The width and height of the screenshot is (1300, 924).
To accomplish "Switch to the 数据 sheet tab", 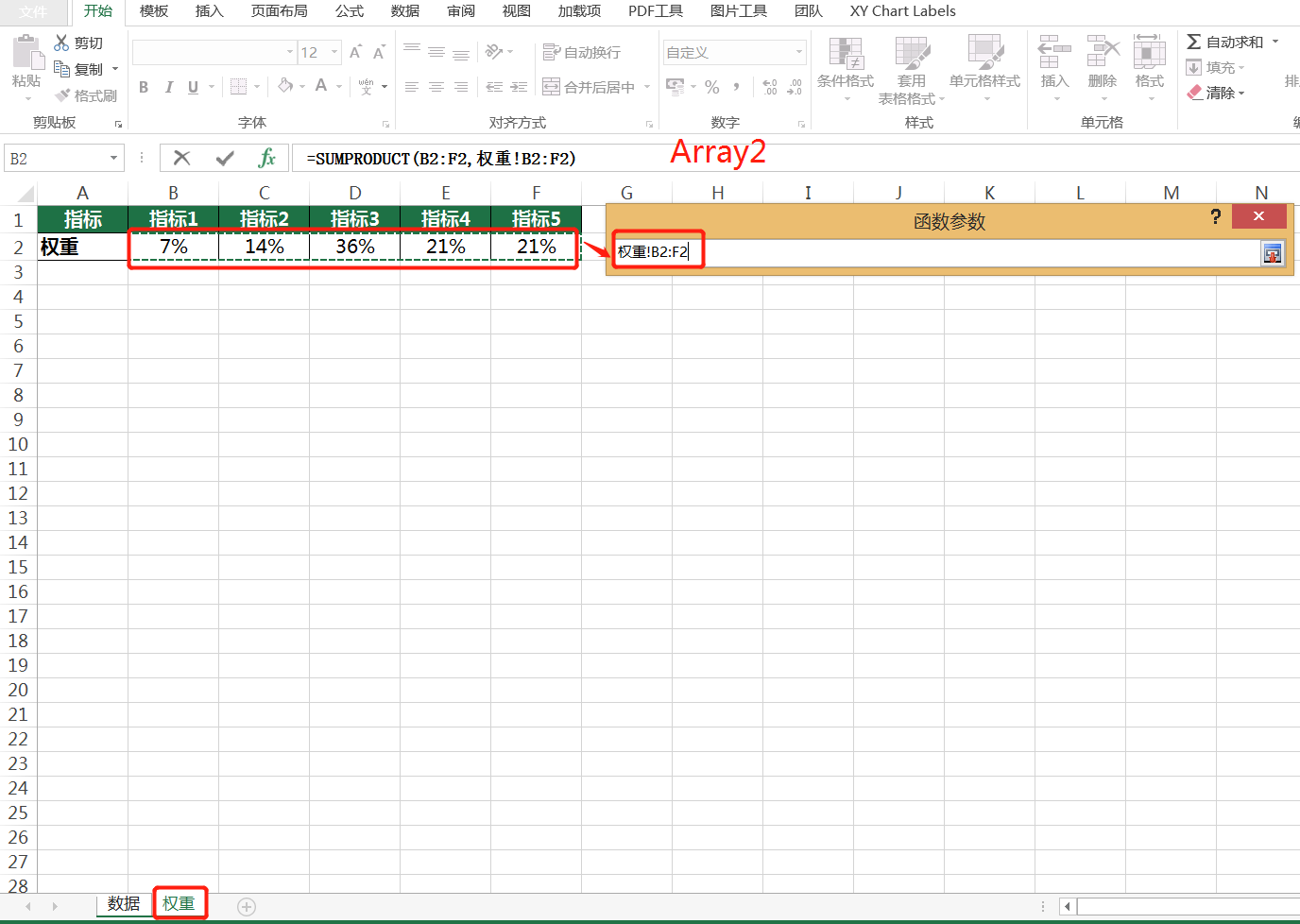I will click(124, 904).
